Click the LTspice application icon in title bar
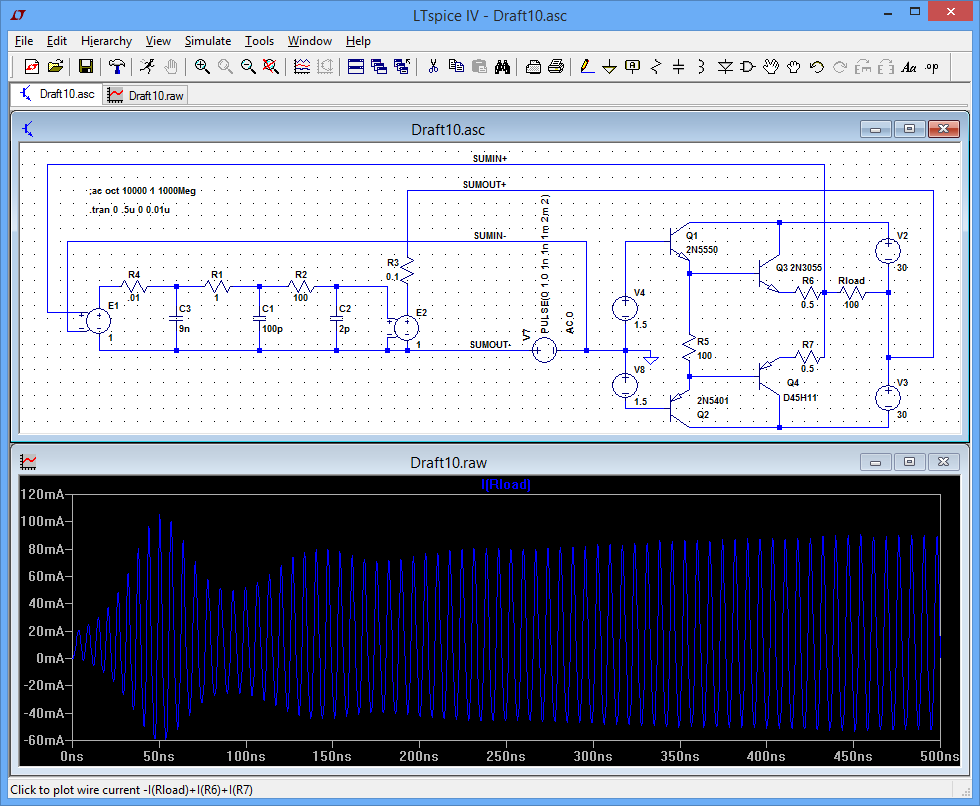The width and height of the screenshot is (980, 806). pyautogui.click(x=19, y=14)
